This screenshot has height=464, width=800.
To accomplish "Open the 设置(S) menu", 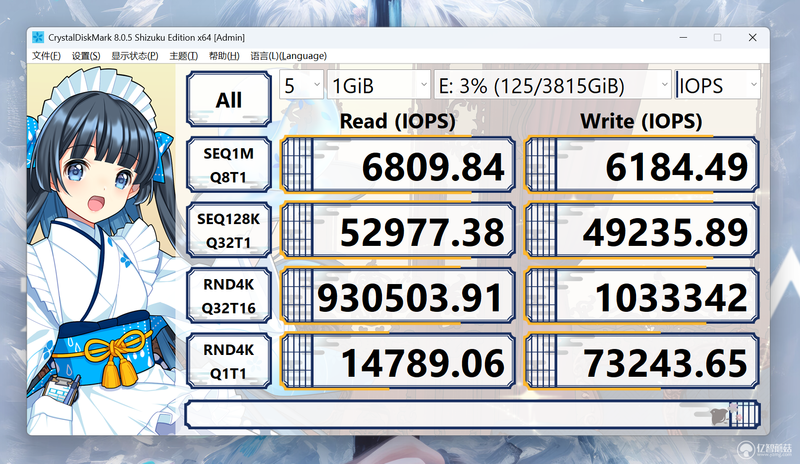I will [x=86, y=56].
